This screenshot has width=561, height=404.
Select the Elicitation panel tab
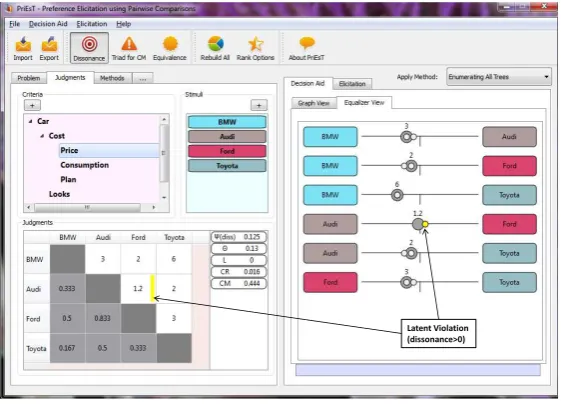(352, 84)
